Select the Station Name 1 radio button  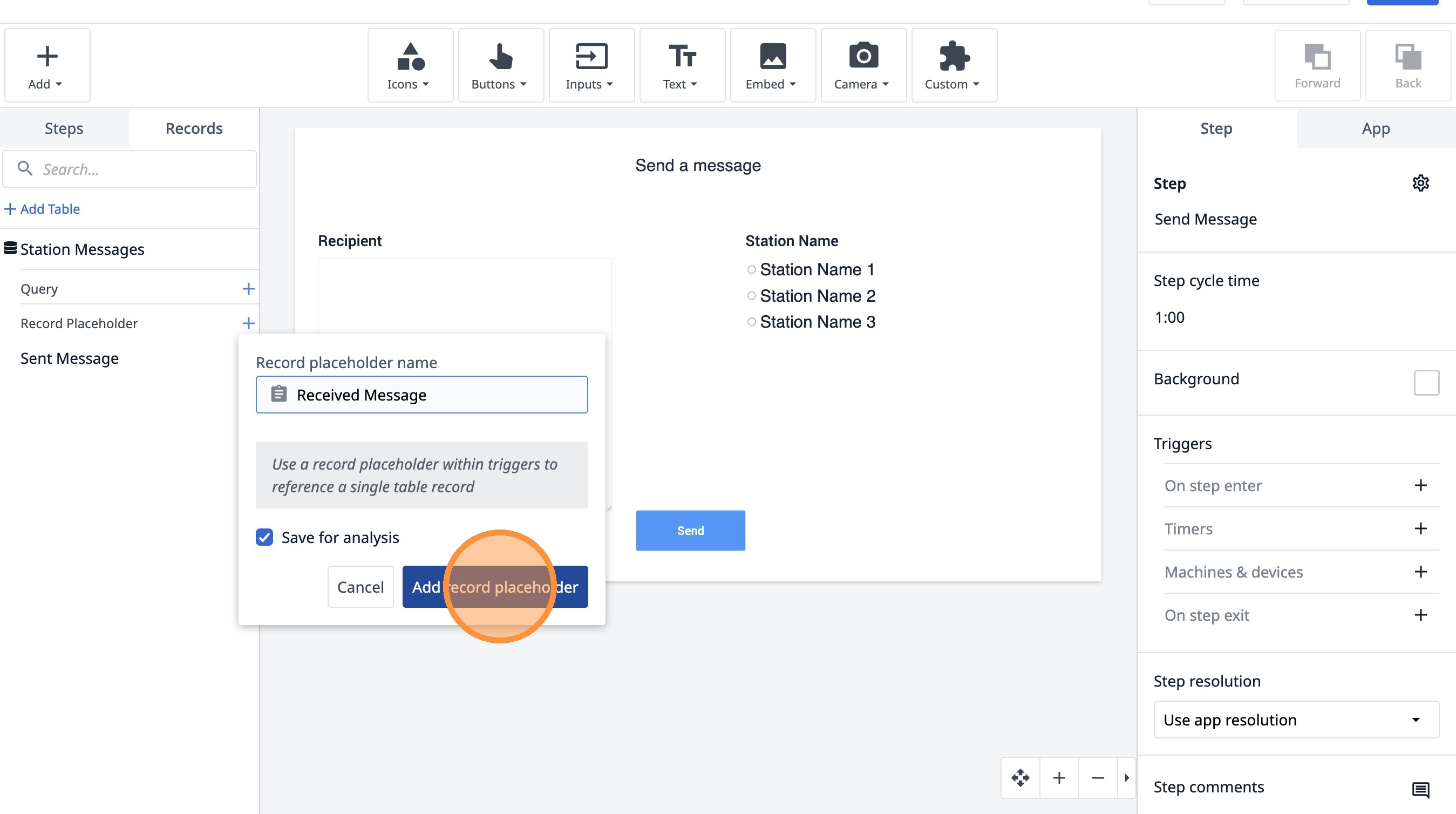751,270
